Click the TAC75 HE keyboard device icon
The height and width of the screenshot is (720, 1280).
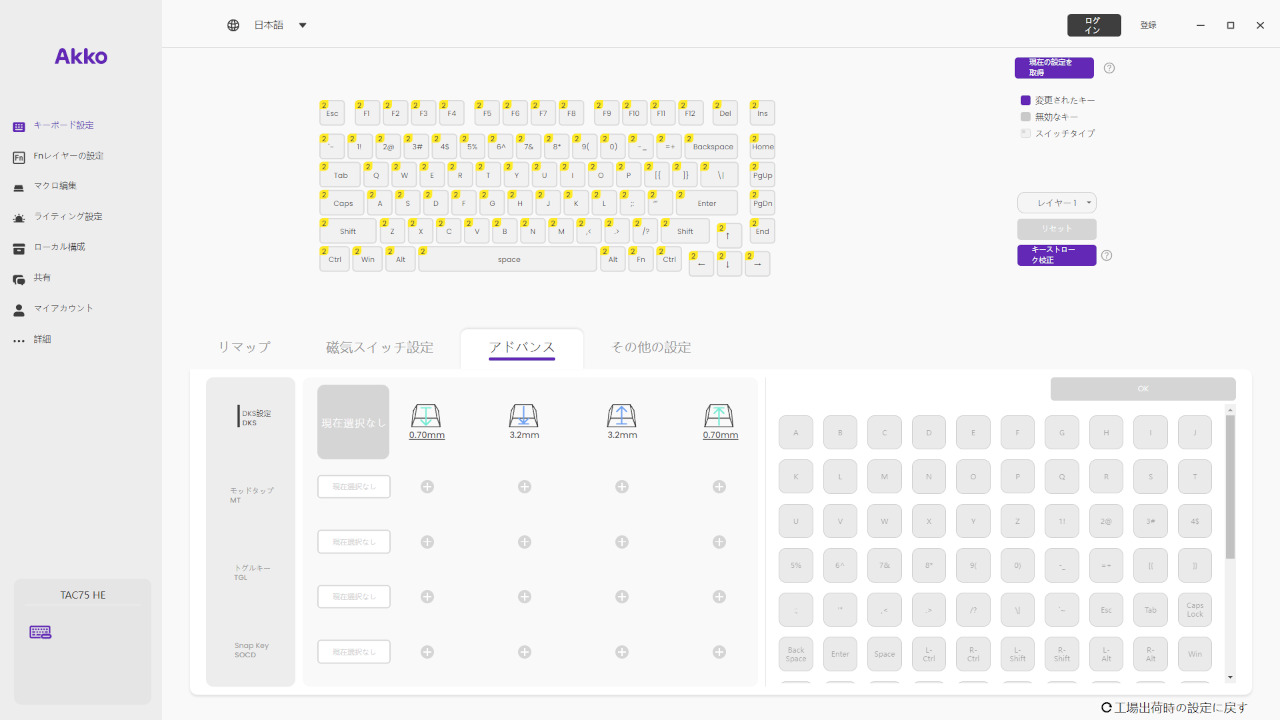pyautogui.click(x=40, y=632)
